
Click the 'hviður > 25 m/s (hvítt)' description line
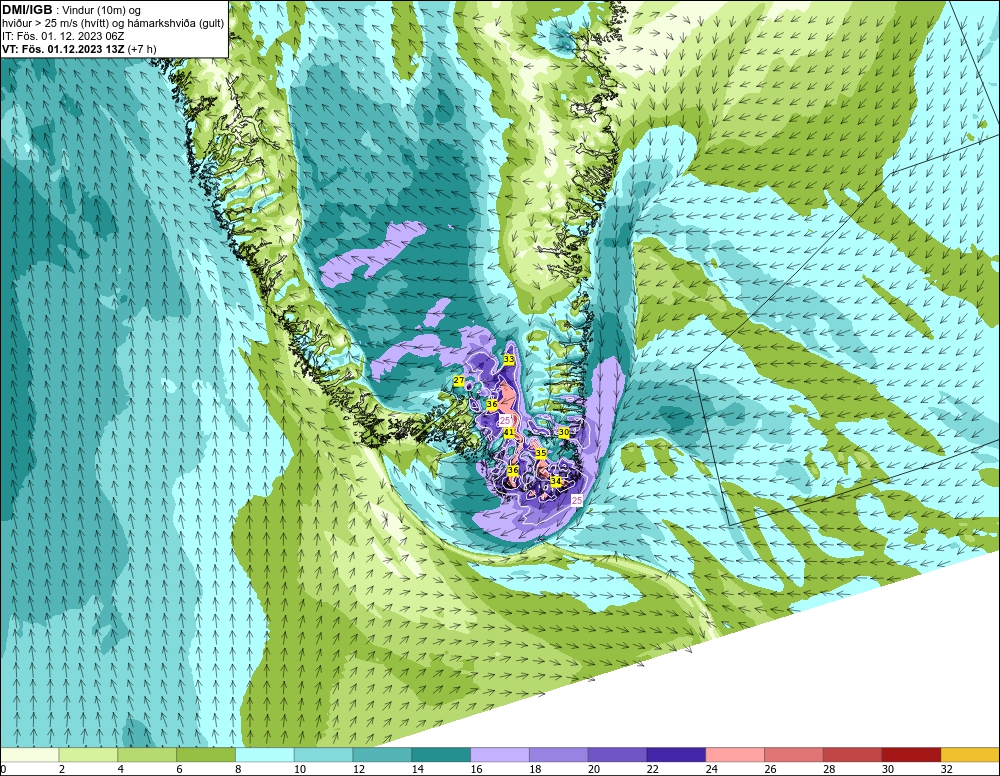(x=113, y=23)
